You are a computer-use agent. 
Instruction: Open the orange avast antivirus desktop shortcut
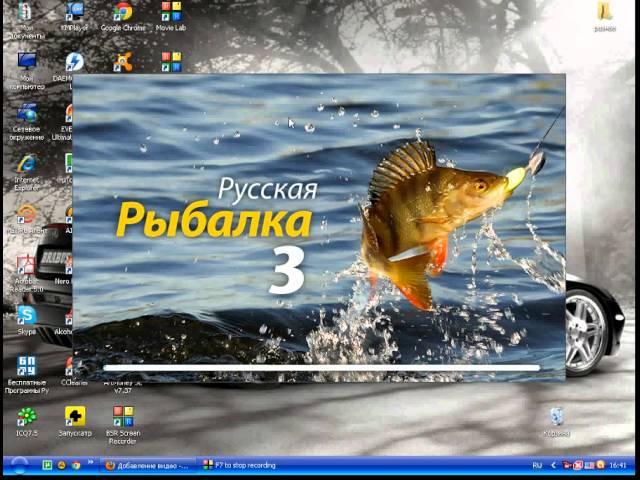coord(123,62)
